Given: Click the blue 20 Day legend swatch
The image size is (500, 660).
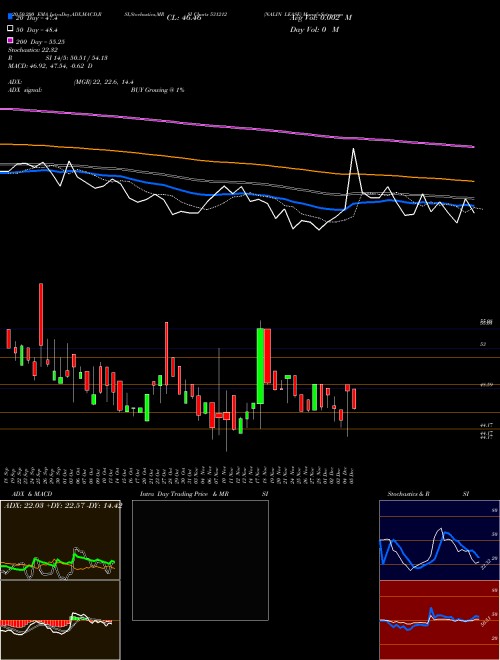Looking at the screenshot, I should (x=11, y=17).
